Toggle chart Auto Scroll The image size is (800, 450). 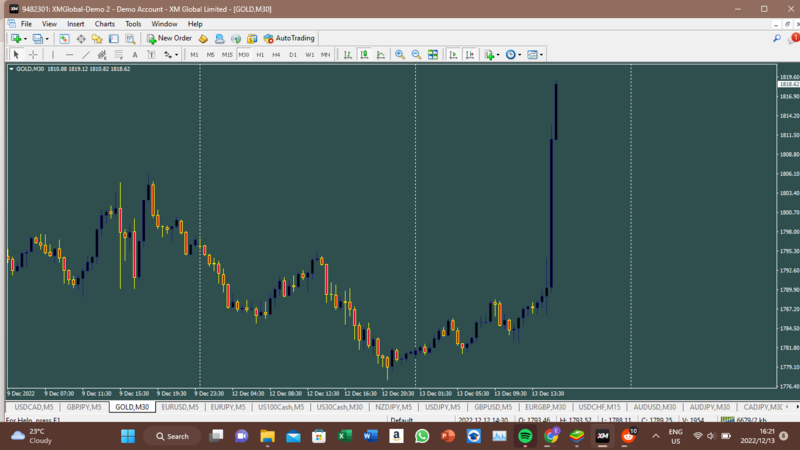(453, 55)
